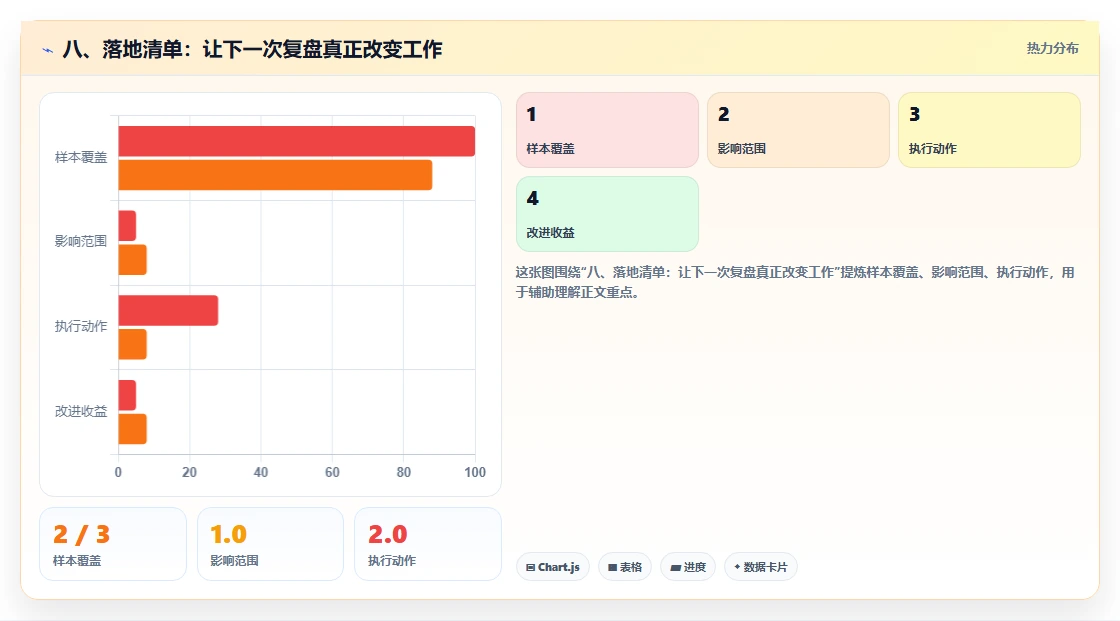
Task: Click the red 改进收益 bar
Action: click(127, 395)
